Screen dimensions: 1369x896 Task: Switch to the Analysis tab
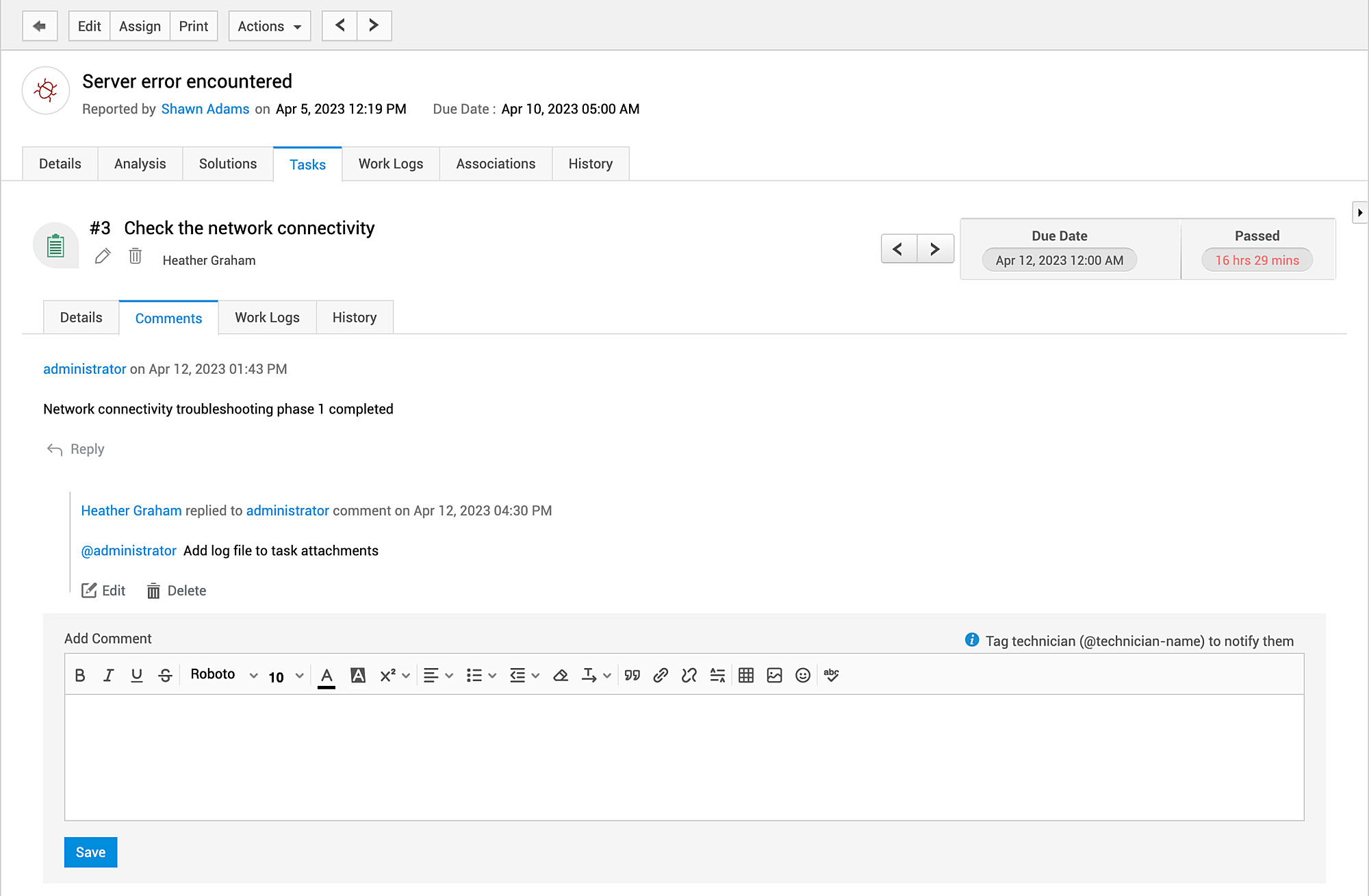(x=140, y=164)
